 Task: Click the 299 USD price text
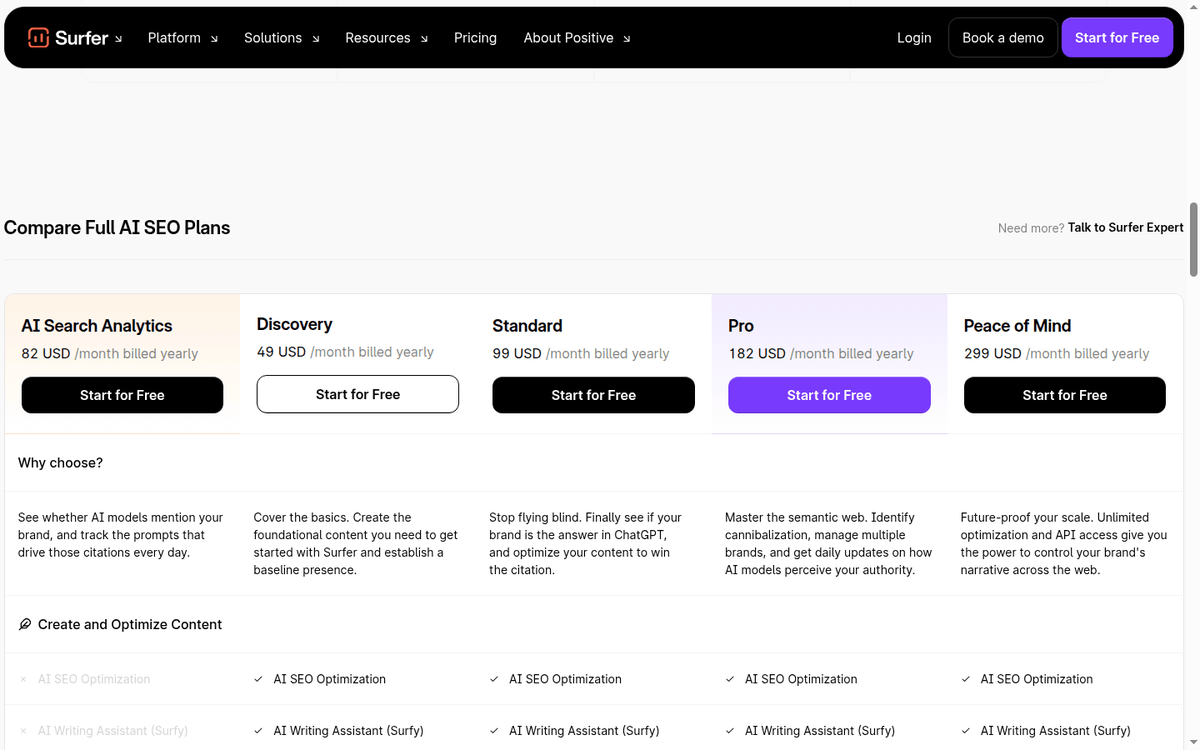point(993,353)
